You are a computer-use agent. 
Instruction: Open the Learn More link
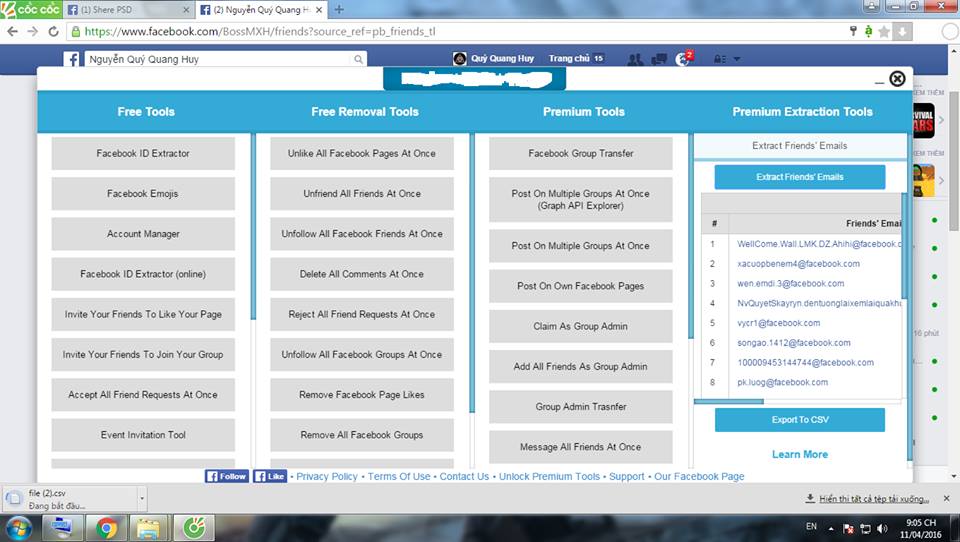(800, 454)
